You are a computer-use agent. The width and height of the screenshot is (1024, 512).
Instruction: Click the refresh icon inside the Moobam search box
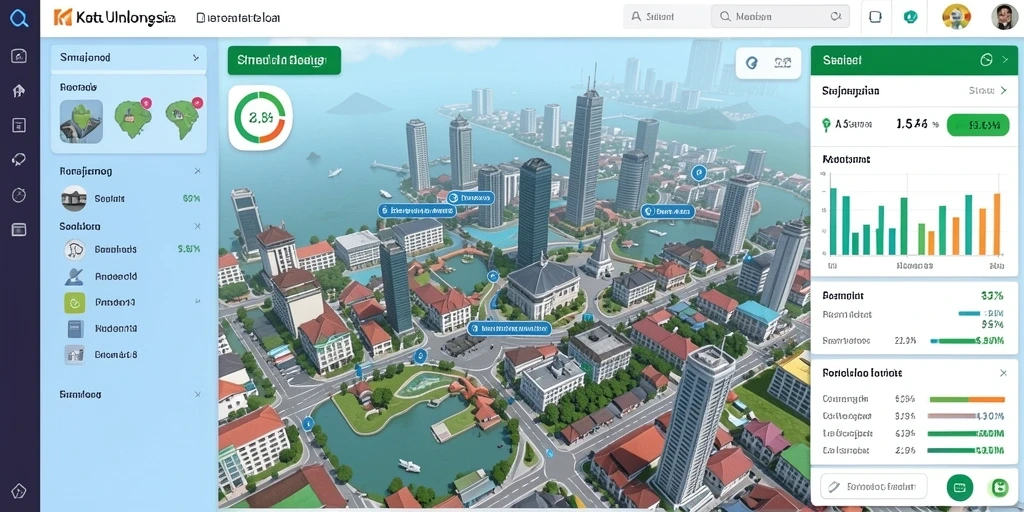[835, 17]
